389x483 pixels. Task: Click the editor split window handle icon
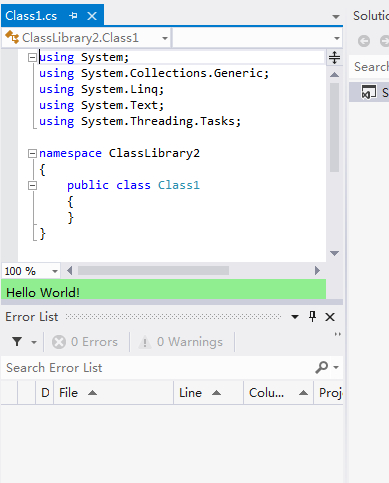point(334,57)
